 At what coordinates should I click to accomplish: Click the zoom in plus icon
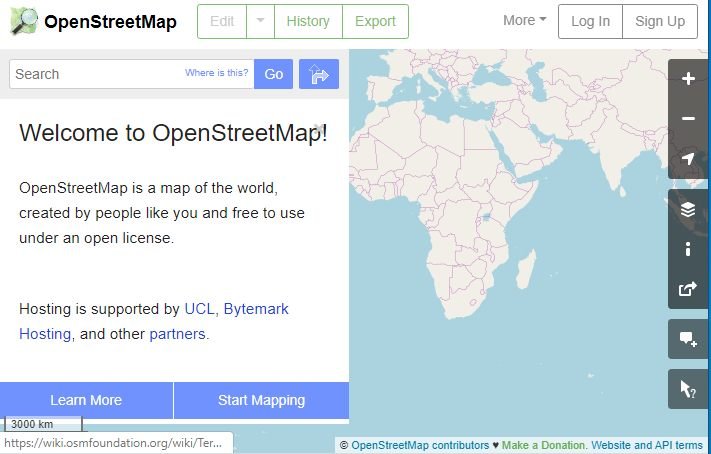click(x=688, y=79)
